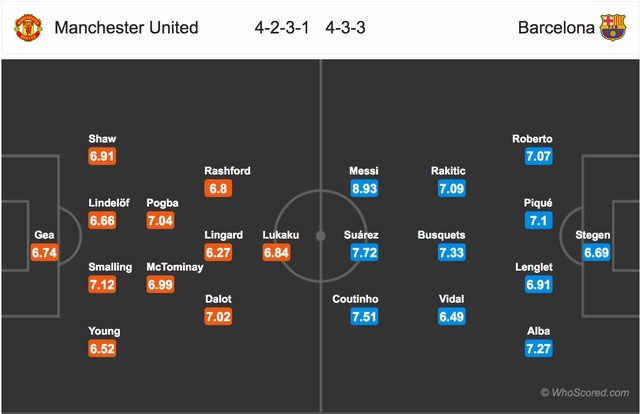Viewport: 640px width, 414px height.
Task: Select Messi's 8.93 rating badge
Action: (x=364, y=188)
